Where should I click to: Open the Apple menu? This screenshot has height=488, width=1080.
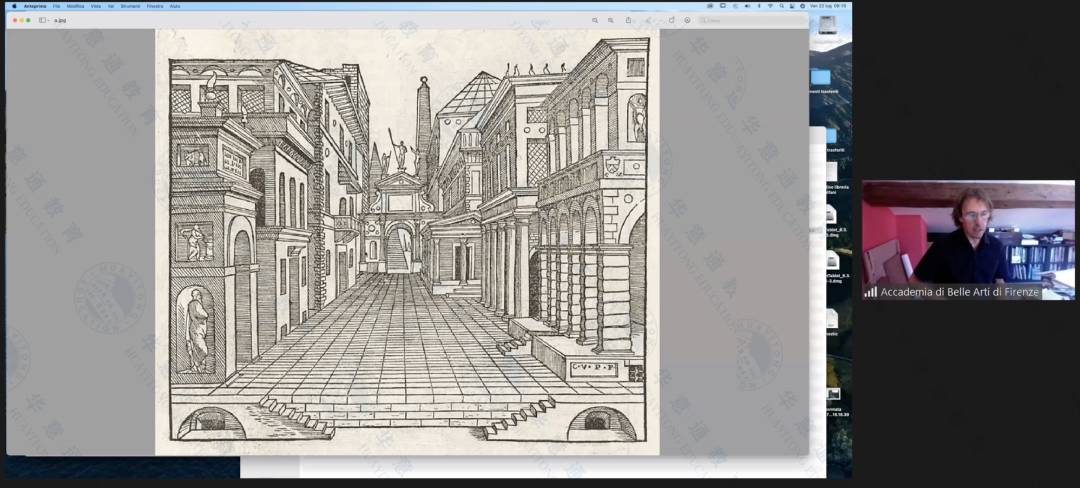pos(14,6)
